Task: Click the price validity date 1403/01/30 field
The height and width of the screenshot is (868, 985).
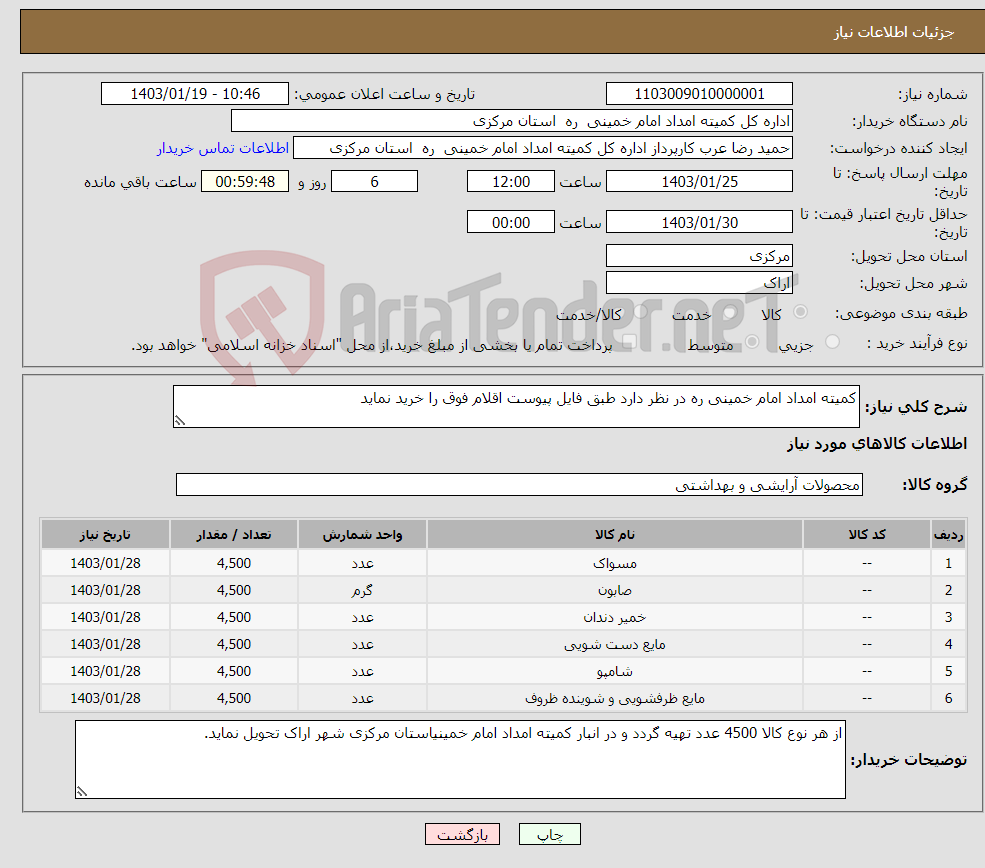Action: pyautogui.click(x=699, y=222)
